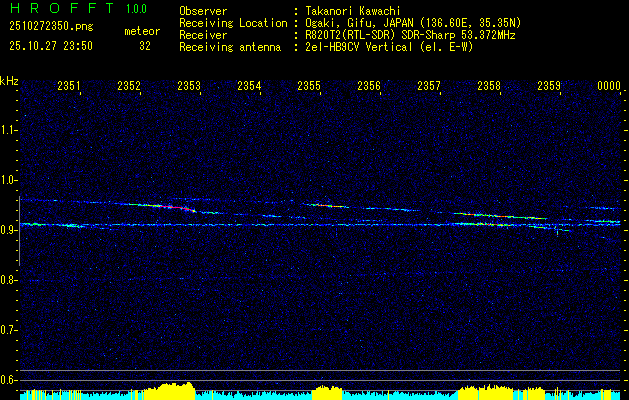Select the 0000 time marker
The image size is (629, 400).
(609, 87)
